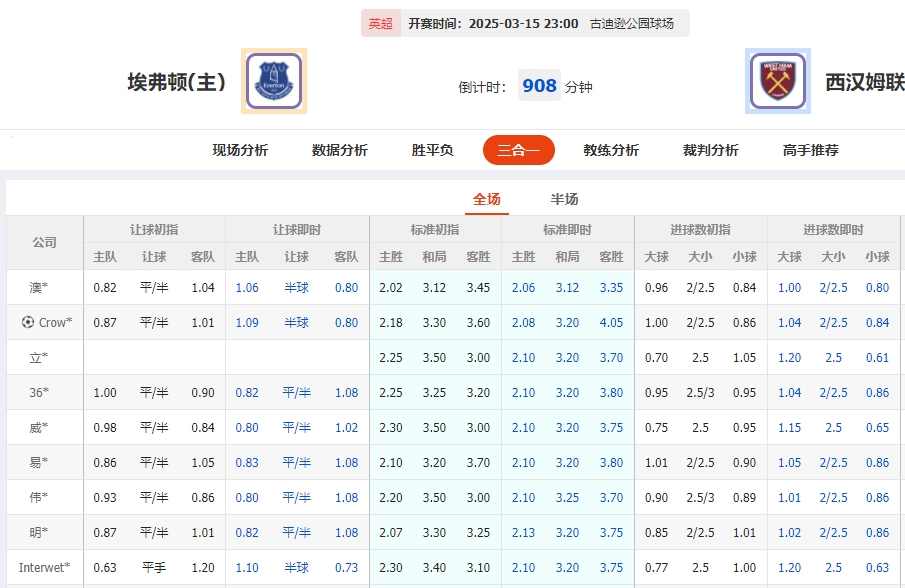Switch to the 半场 tab
Screen dimensions: 905x588
[565, 198]
